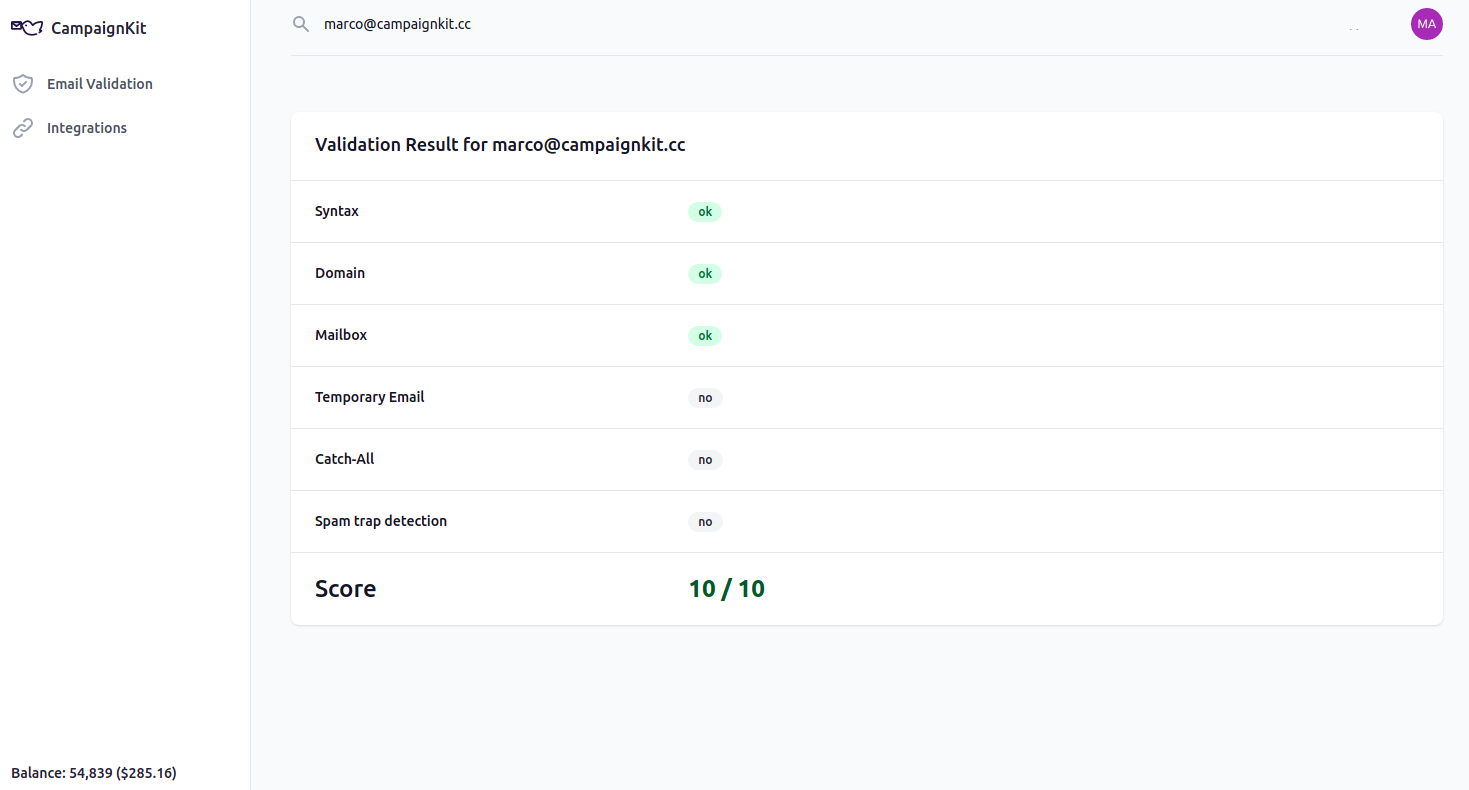This screenshot has height=790, width=1469.
Task: Click the no badge for Temporary Email
Action: click(x=705, y=398)
